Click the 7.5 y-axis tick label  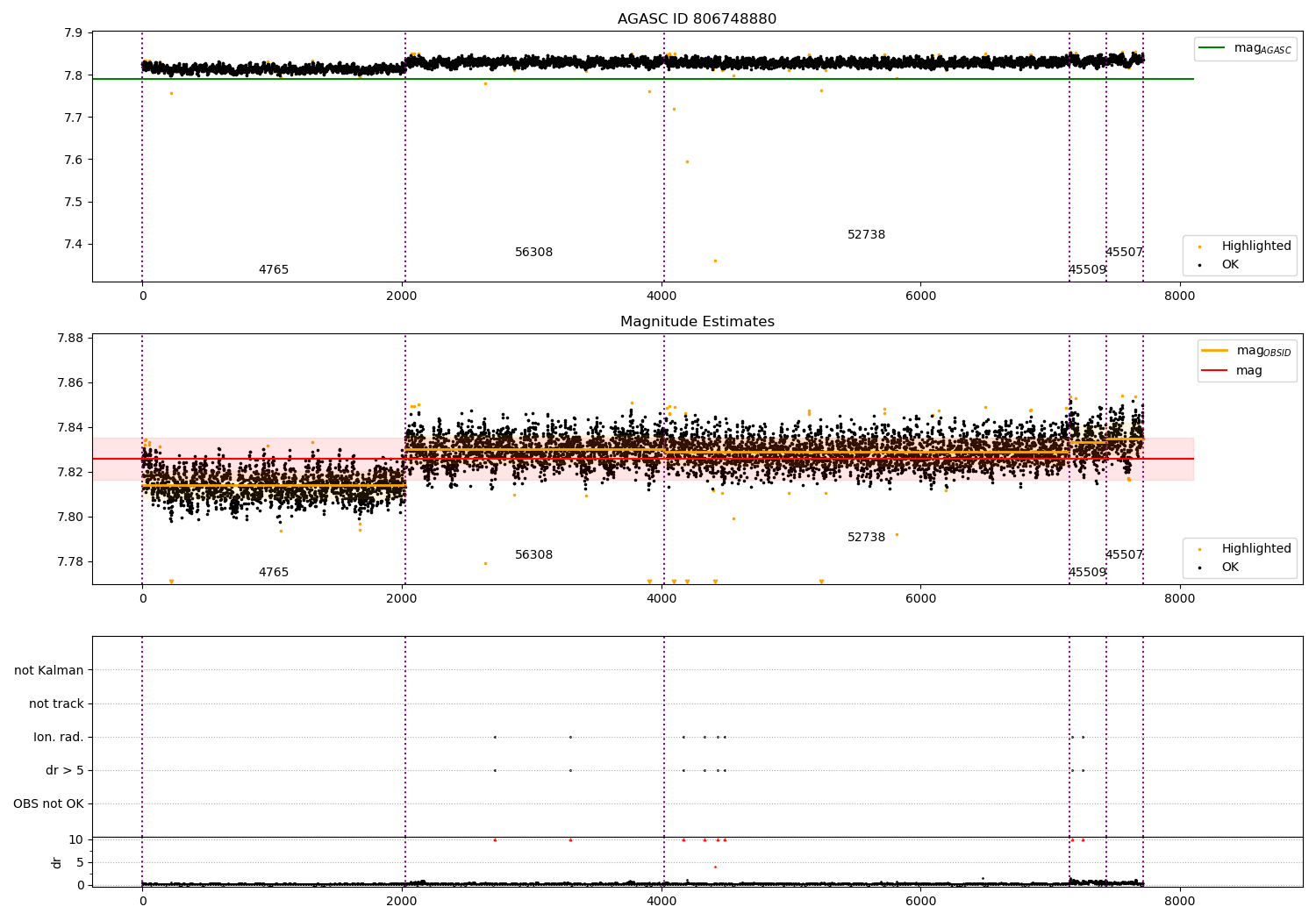click(x=74, y=202)
